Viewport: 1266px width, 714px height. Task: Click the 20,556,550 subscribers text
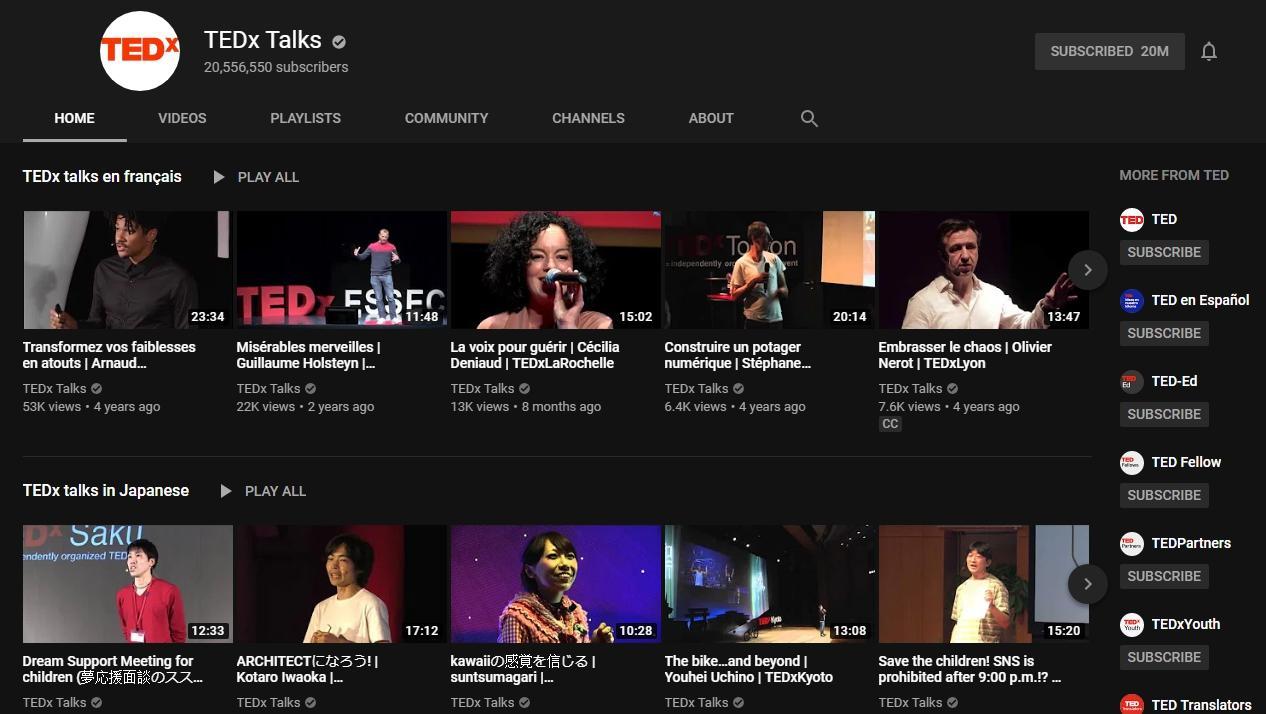pyautogui.click(x=276, y=67)
